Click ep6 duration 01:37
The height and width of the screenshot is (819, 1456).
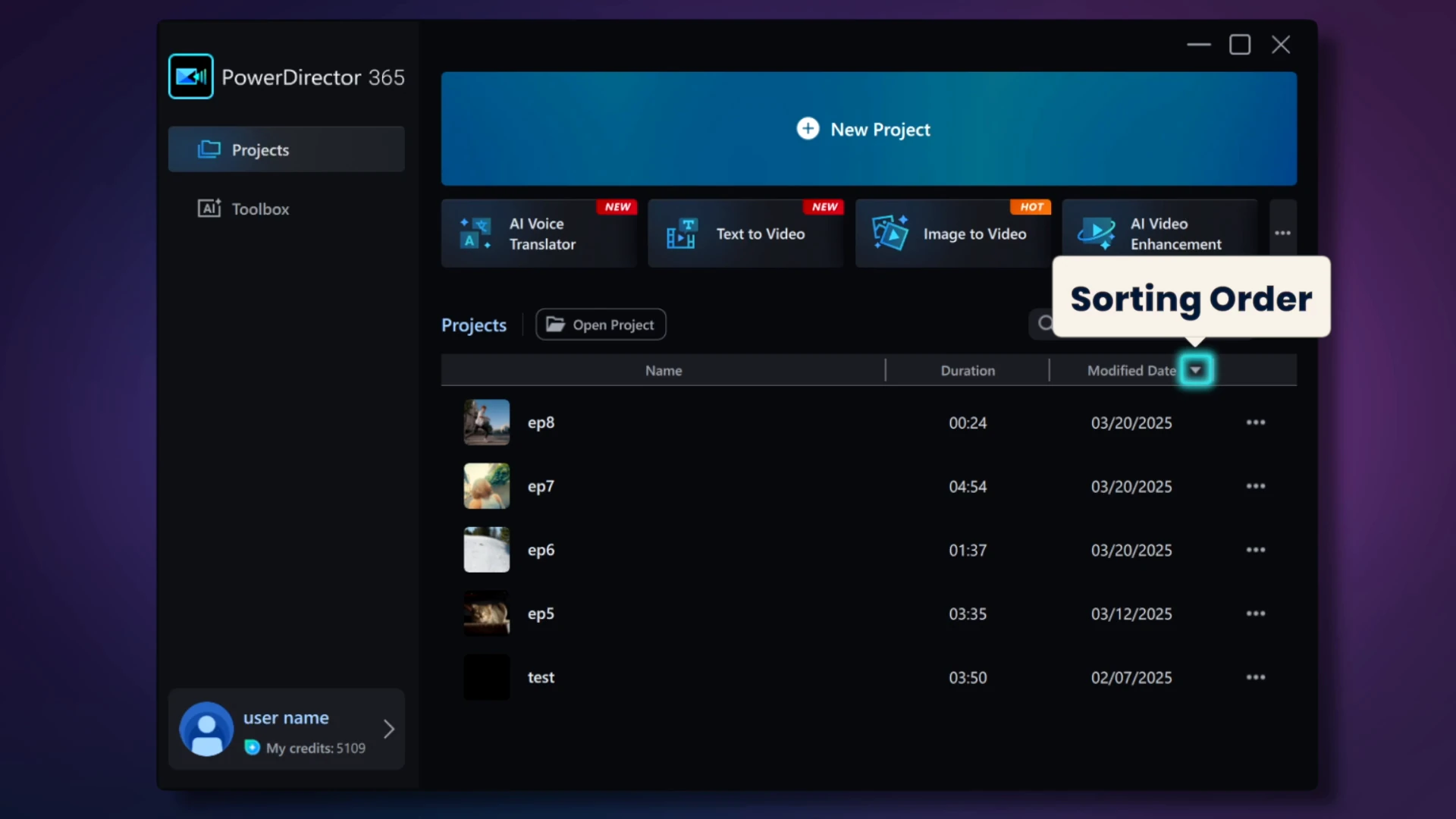tap(968, 551)
